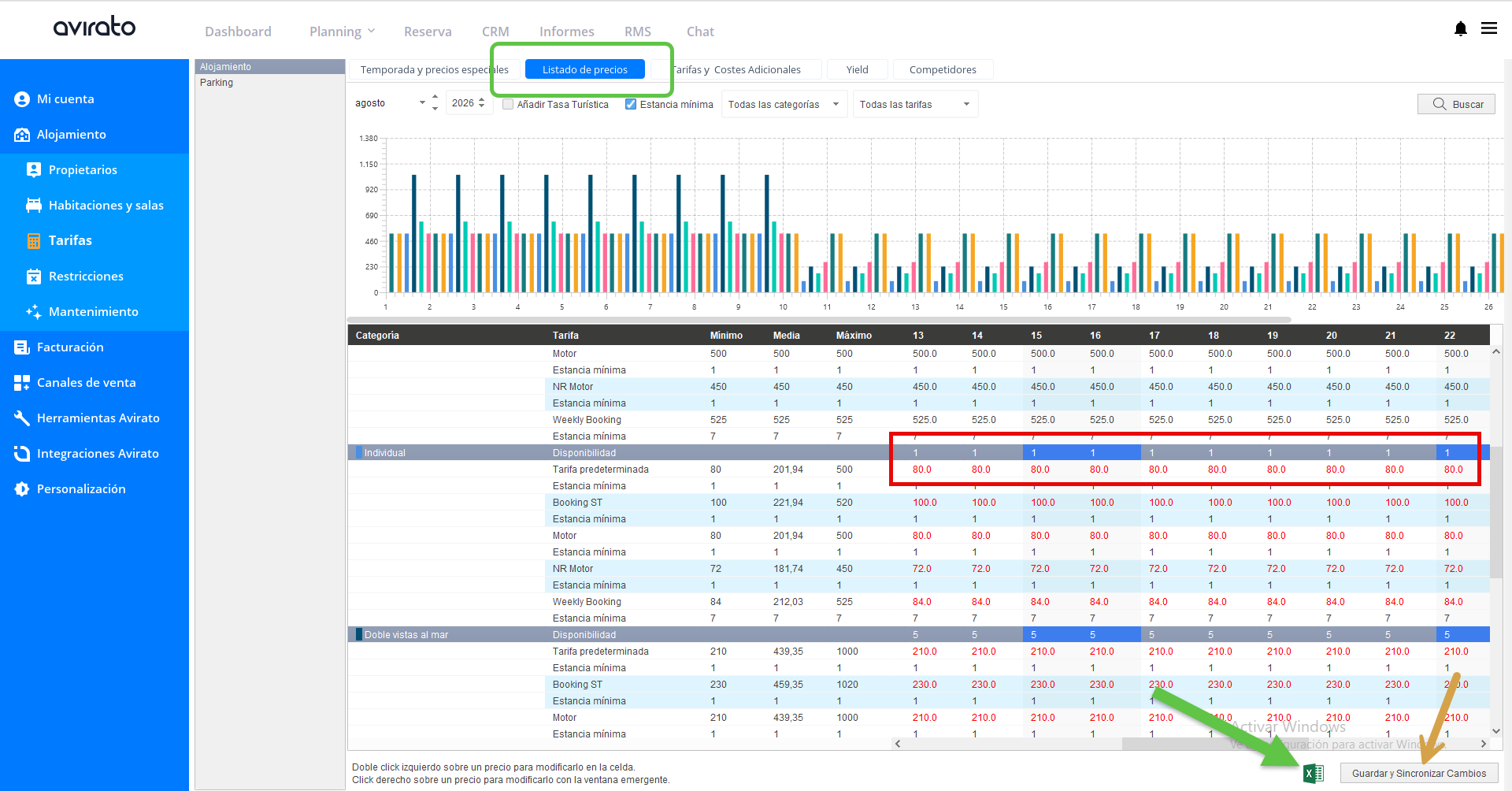Click the 181,74 NR Motor media cell
The height and width of the screenshot is (791, 1512).
click(788, 569)
